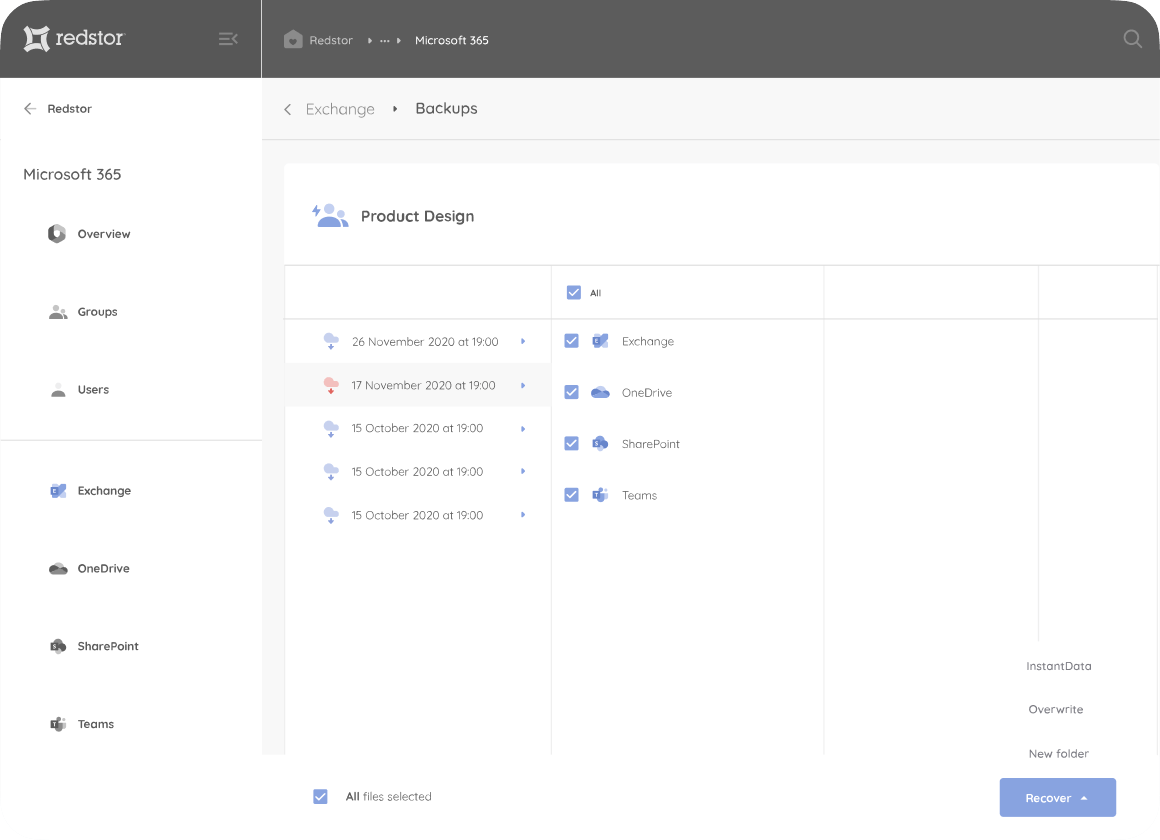Click the Product Design title
Image resolution: width=1160 pixels, height=840 pixels.
coord(417,216)
